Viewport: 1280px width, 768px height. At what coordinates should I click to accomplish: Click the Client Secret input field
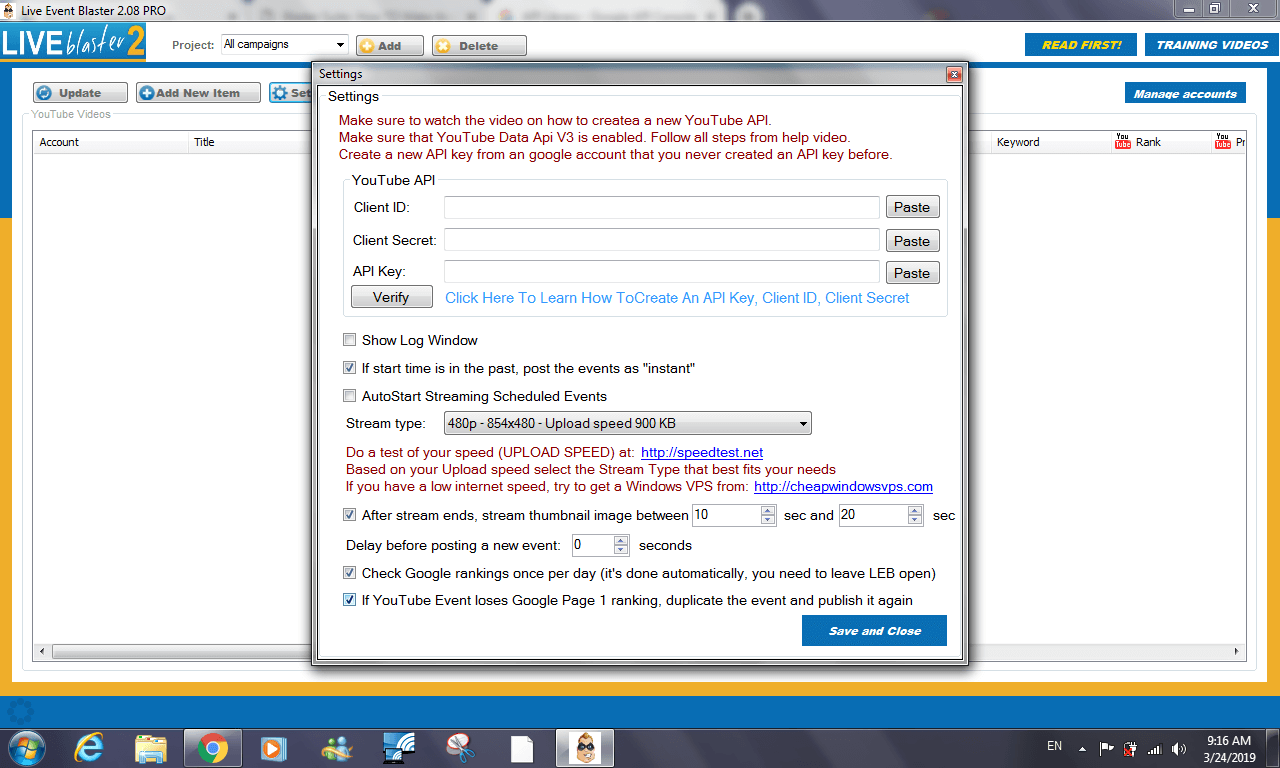662,240
